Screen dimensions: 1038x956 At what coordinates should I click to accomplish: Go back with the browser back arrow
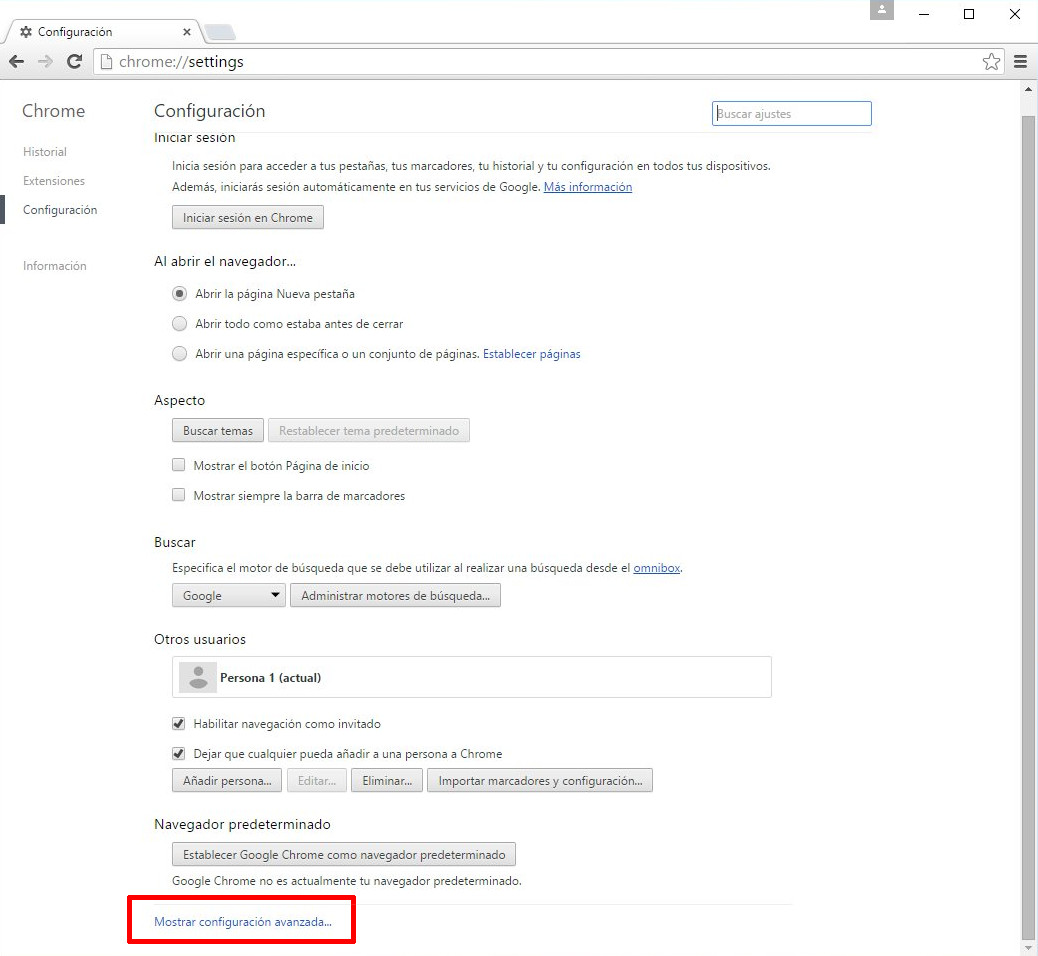[17, 62]
